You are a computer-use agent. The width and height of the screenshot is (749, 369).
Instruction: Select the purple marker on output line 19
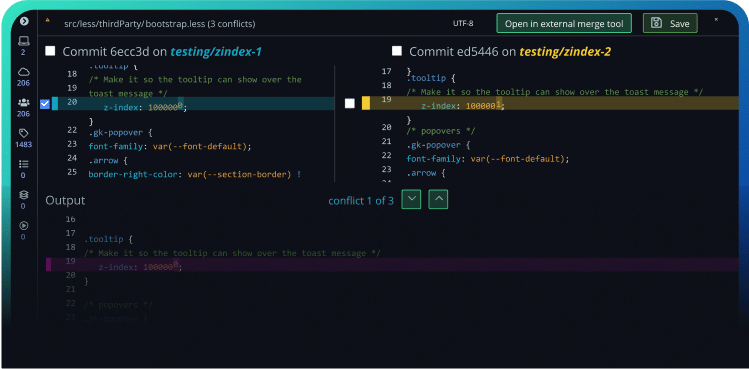[48, 264]
